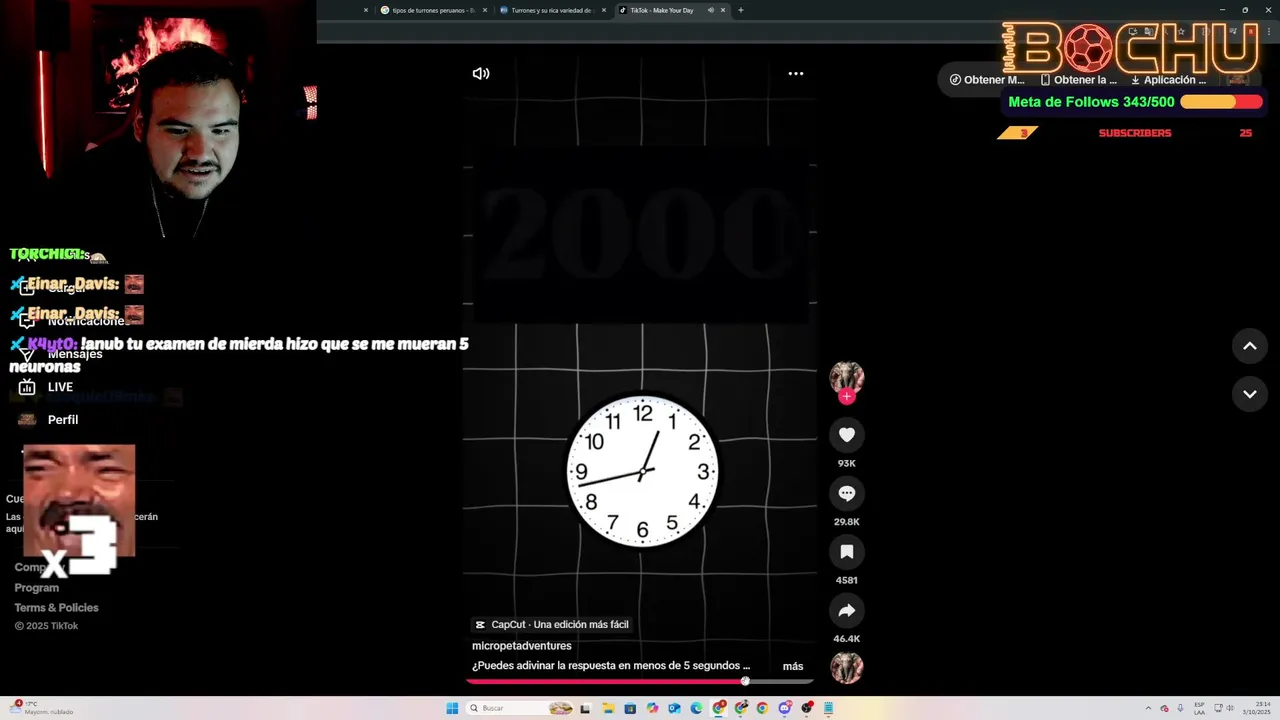Open the weather widget on the taskbar
Viewport: 1280px width, 720px height.
pyautogui.click(x=40, y=708)
